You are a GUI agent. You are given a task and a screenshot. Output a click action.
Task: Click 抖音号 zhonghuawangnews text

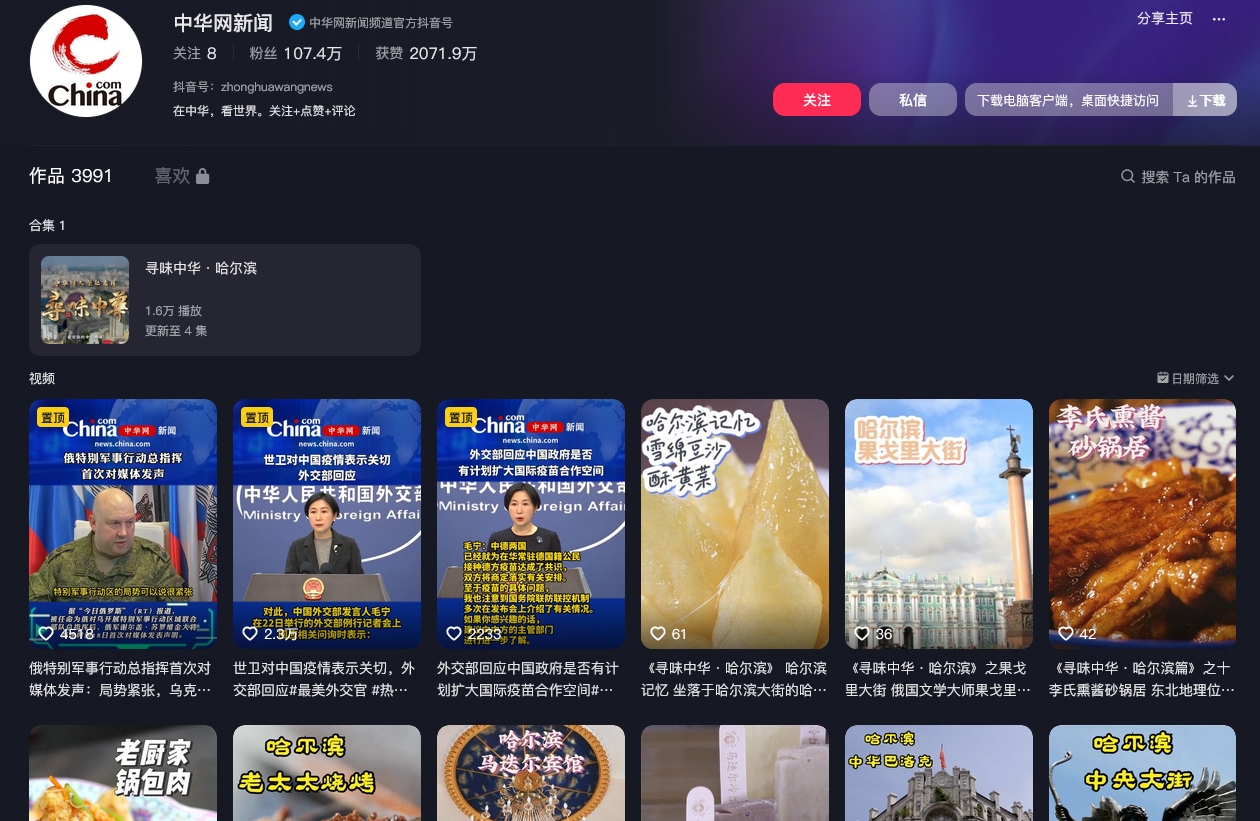(253, 87)
